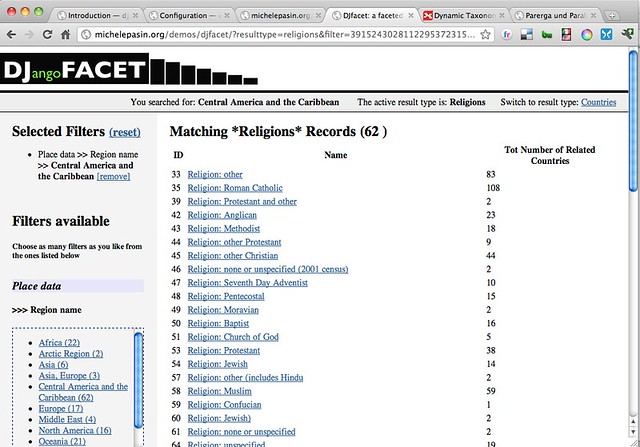Screen dimensions: 640x447
Task: Switch result type to Countries
Action: pos(598,102)
